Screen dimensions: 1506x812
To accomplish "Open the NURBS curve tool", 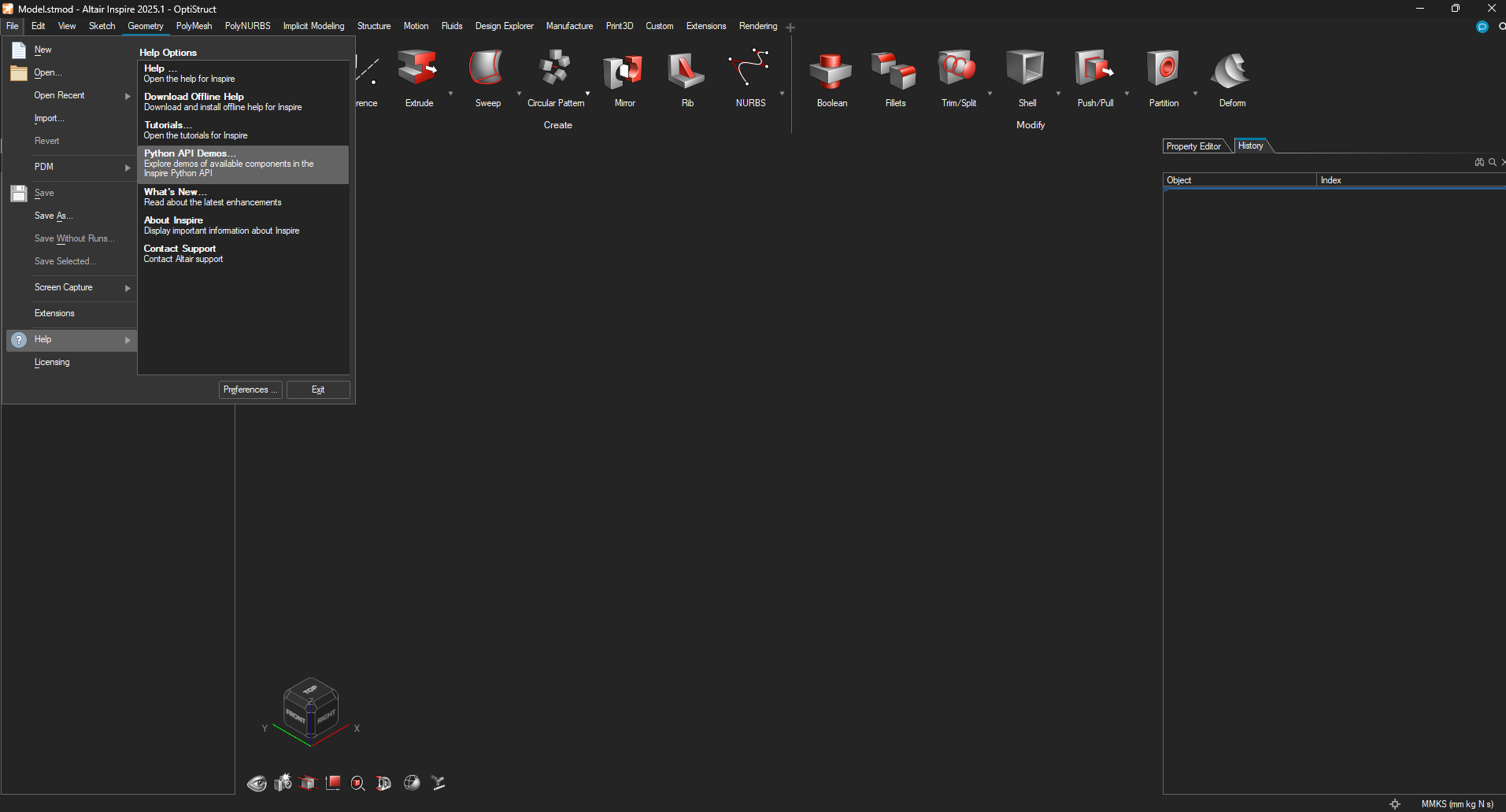I will [x=749, y=69].
